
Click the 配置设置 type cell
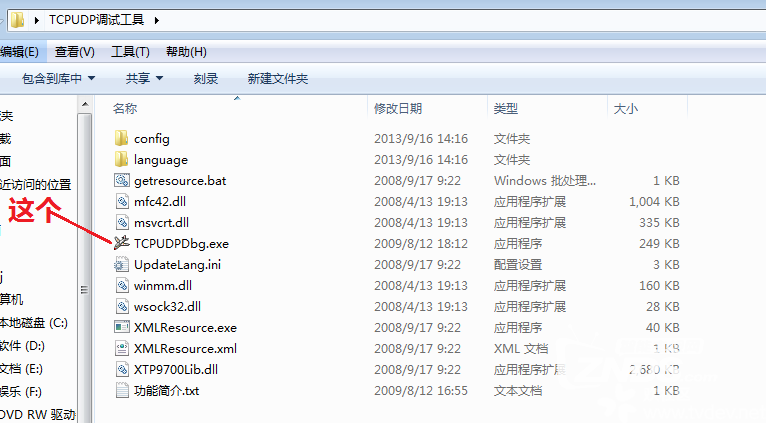[x=518, y=265]
